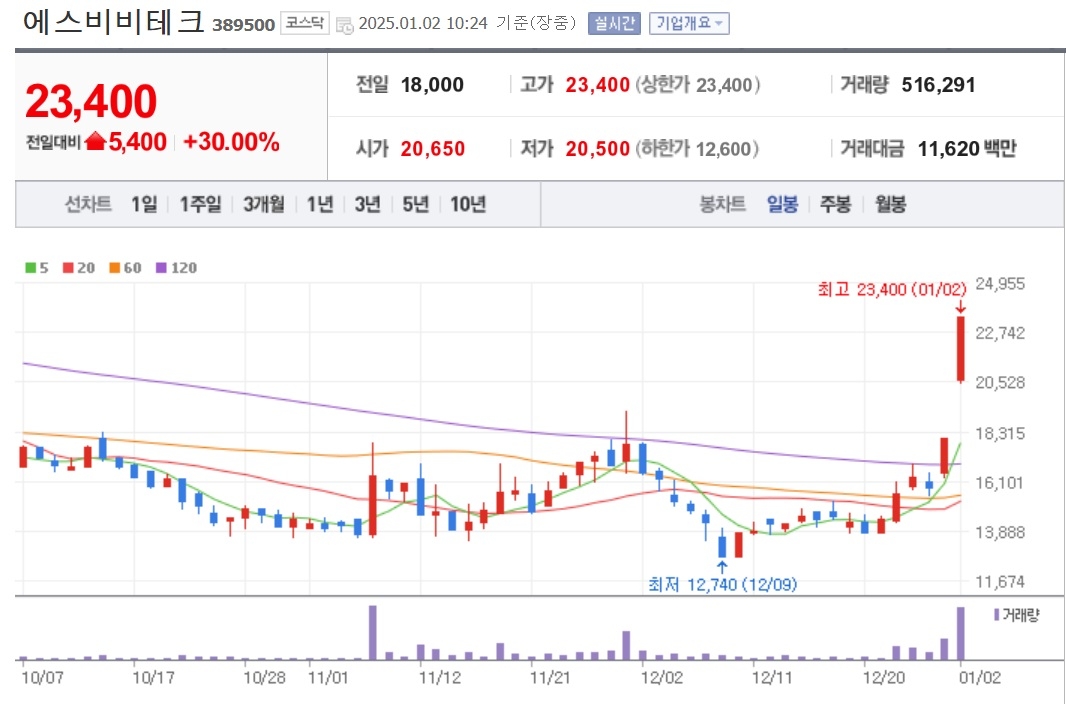The image size is (1066, 704).
Task: Click the 코스닥 market badge
Action: point(305,24)
